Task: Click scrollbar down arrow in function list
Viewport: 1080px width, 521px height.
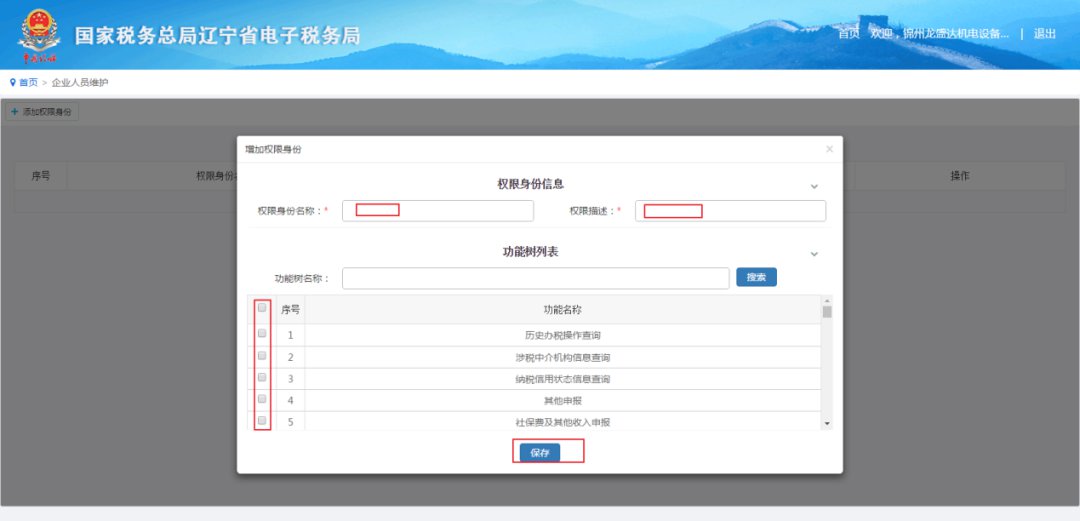Action: [826, 424]
